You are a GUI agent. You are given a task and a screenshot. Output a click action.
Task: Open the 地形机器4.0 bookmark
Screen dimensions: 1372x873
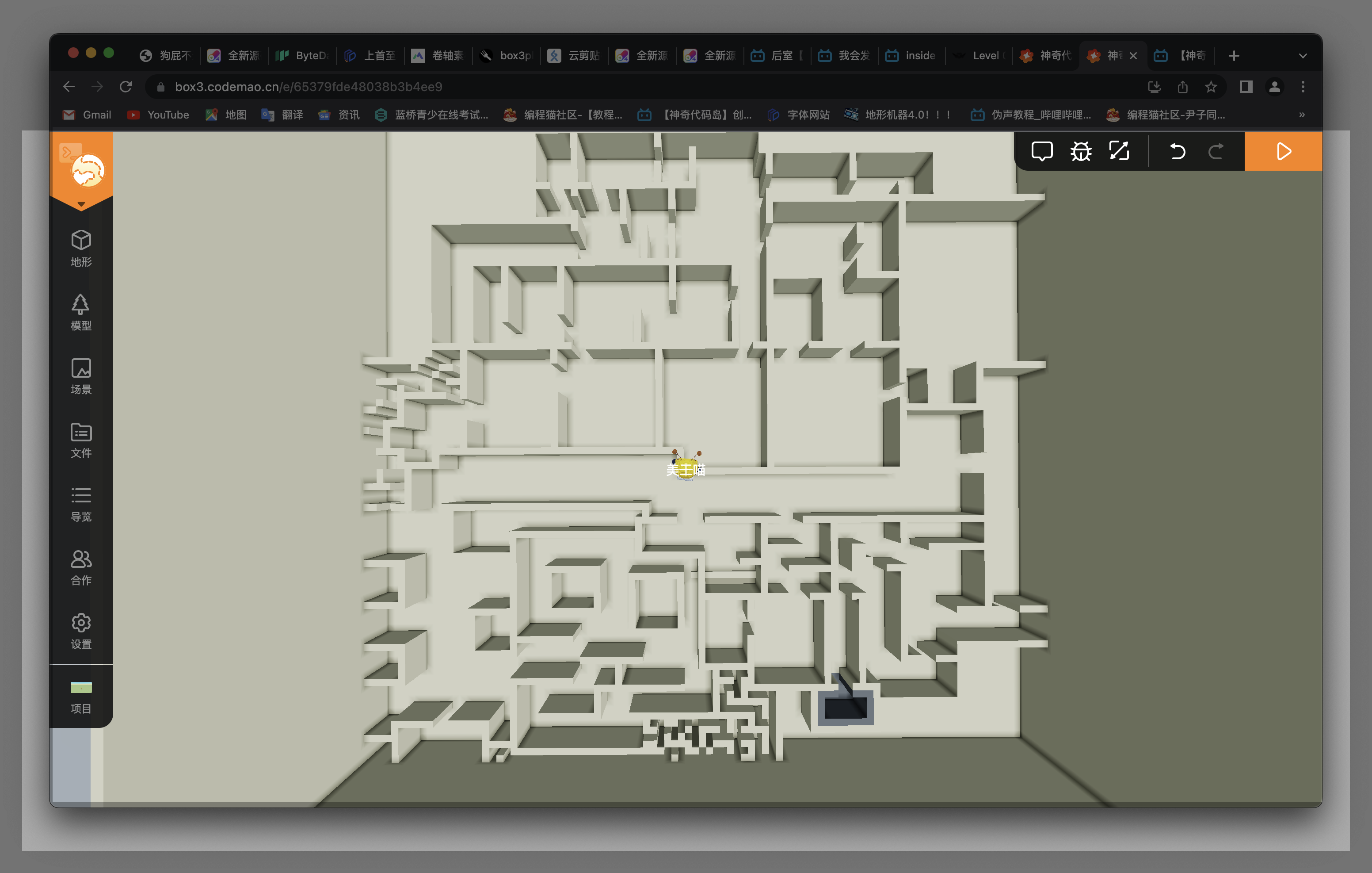[899, 115]
